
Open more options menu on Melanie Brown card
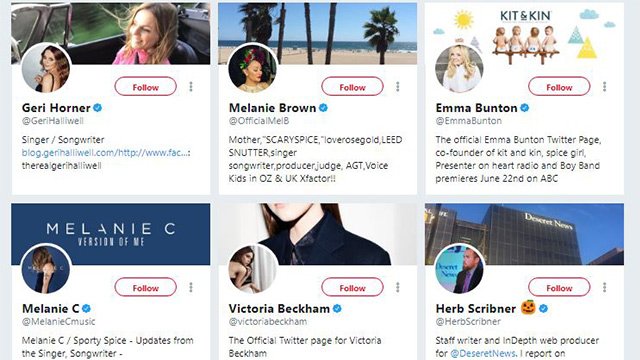pyautogui.click(x=398, y=87)
